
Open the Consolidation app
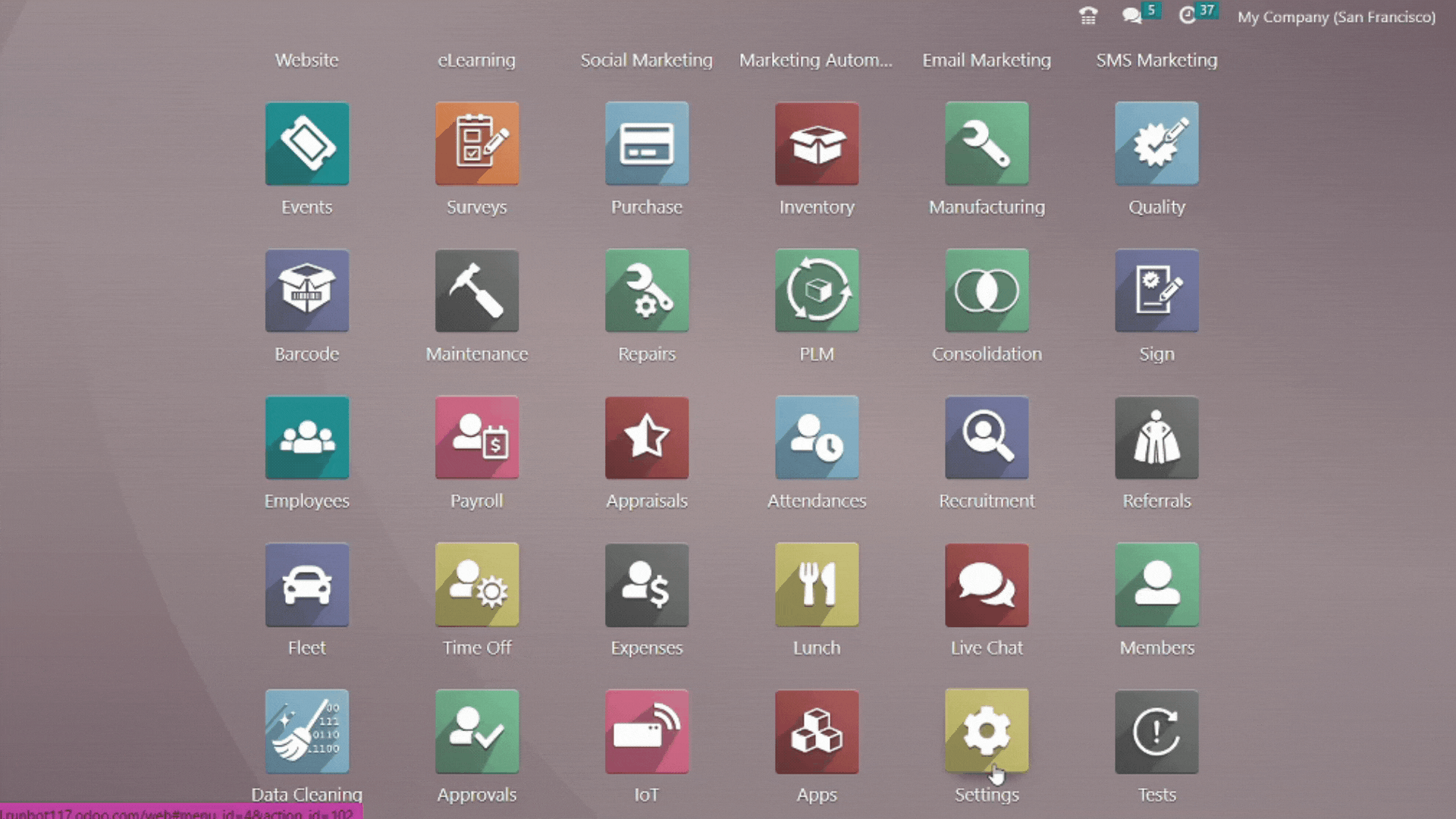[x=987, y=291]
